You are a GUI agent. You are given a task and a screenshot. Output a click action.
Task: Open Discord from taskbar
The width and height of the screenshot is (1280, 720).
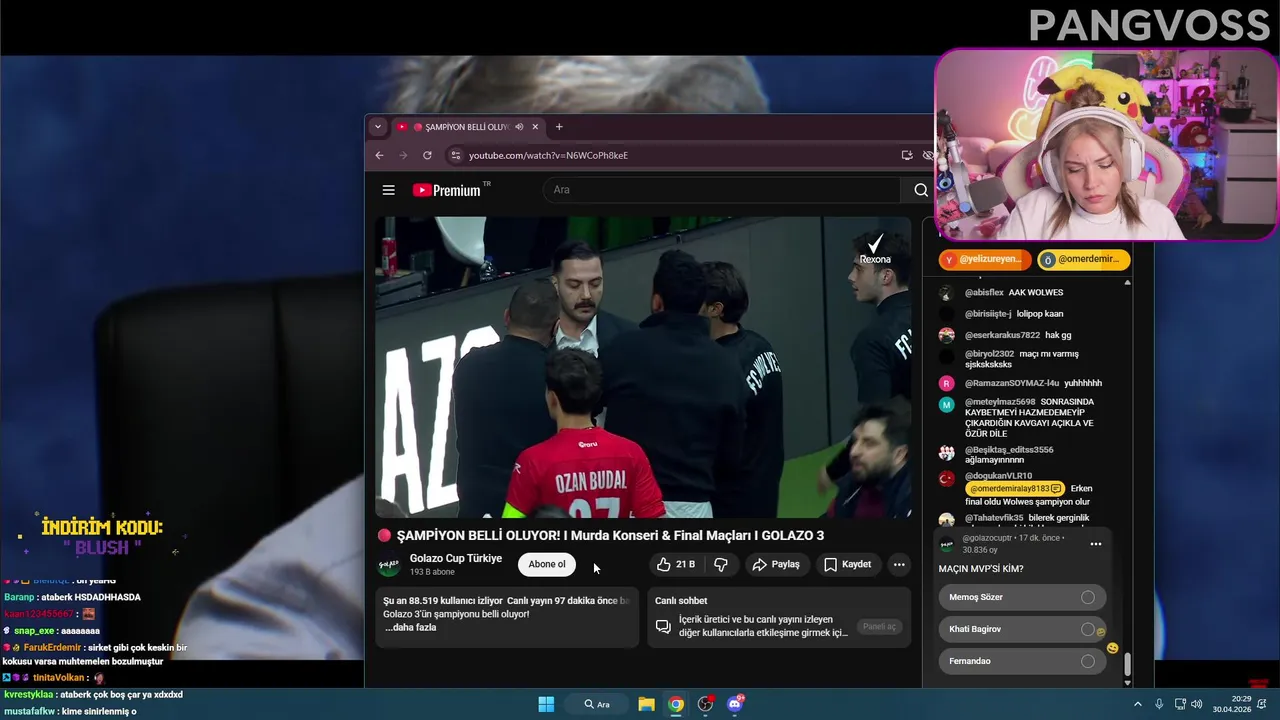(735, 704)
